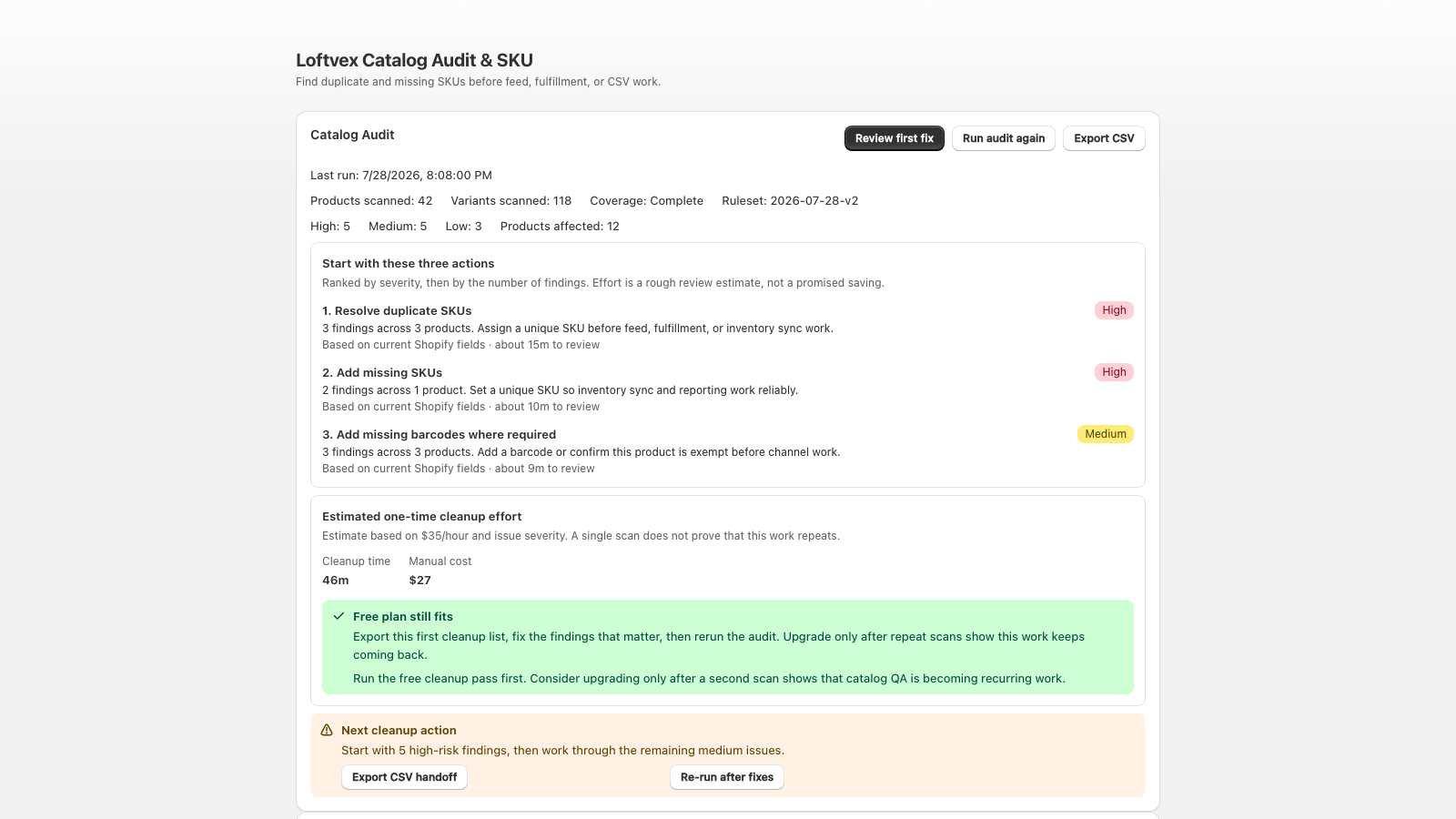Click the '$27' manual cost value
Screen dimensions: 1456x819
pyautogui.click(x=420, y=581)
